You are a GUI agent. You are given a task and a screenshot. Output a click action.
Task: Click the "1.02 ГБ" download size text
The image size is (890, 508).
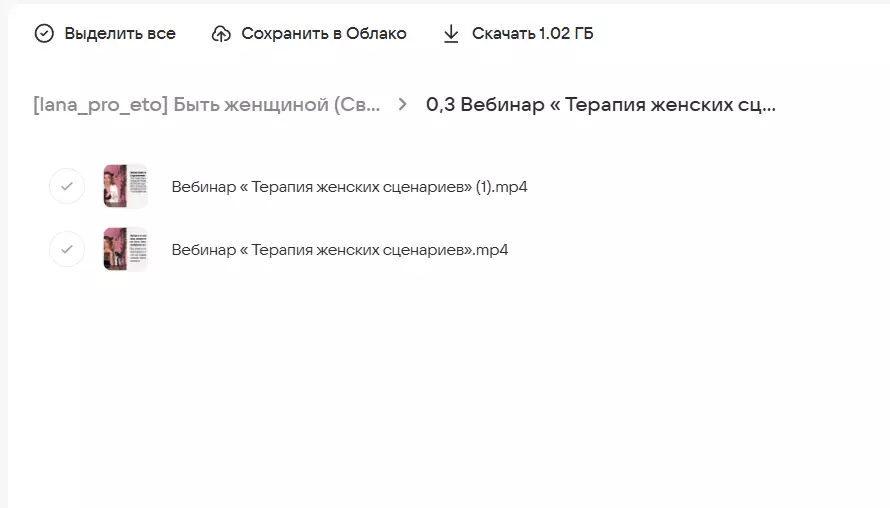566,34
